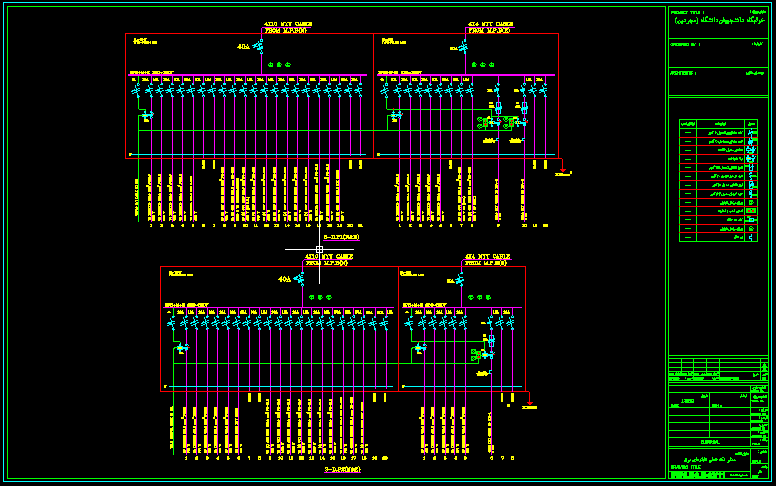Click the red earth arrow beside bottom-right panel
This screenshot has height=486, width=776.
click(530, 402)
